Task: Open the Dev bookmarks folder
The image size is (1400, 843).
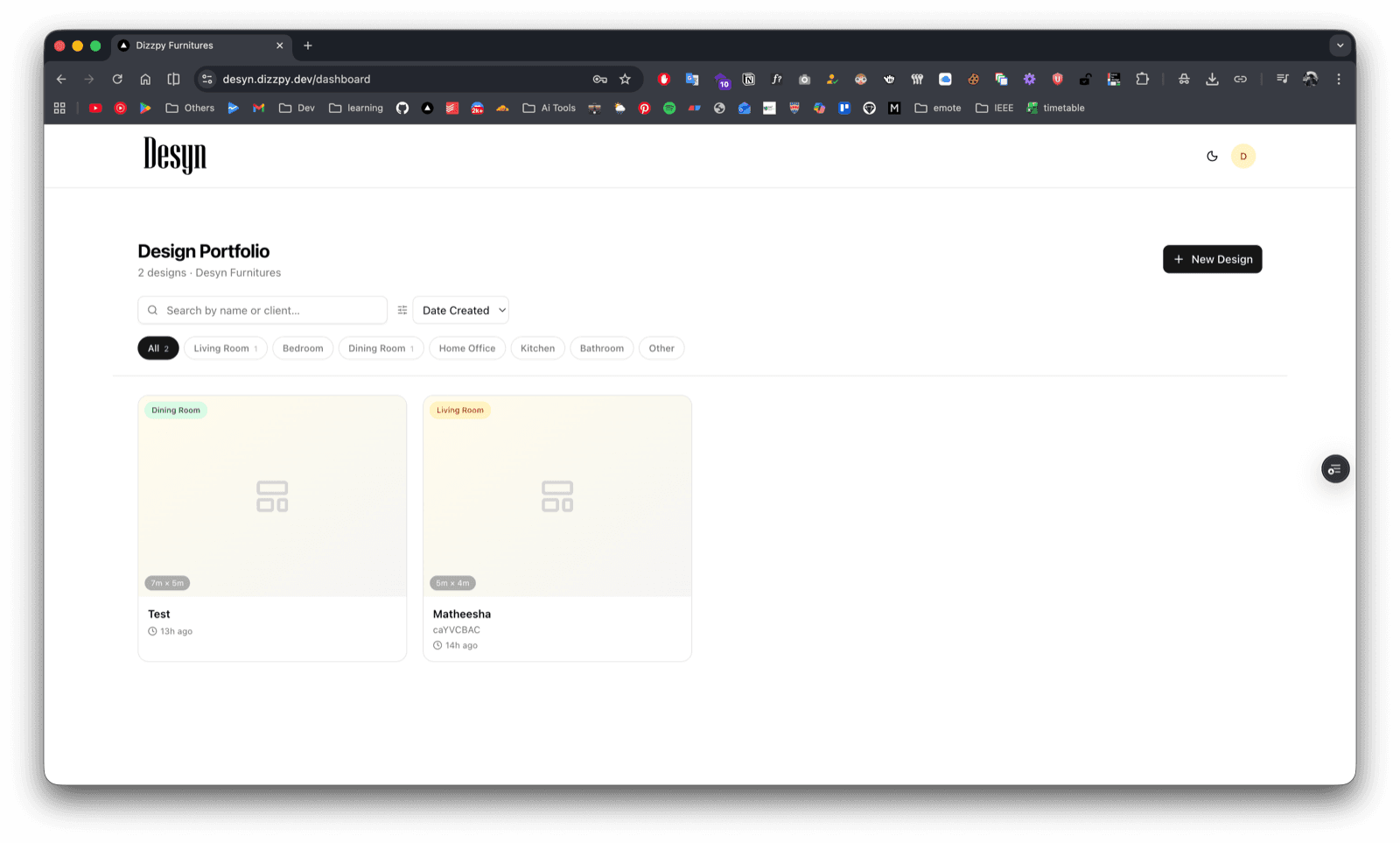Action: pyautogui.click(x=297, y=108)
